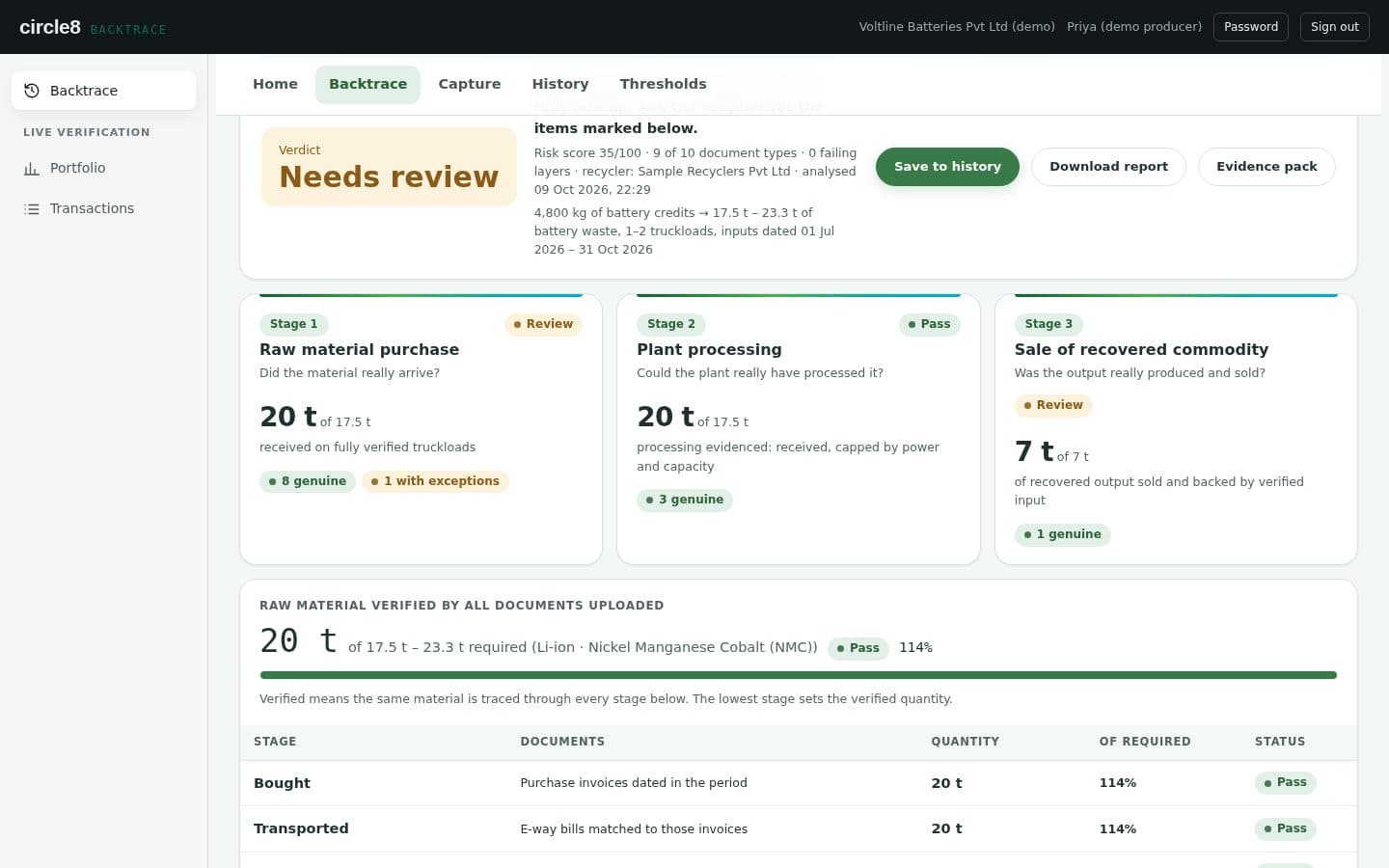This screenshot has width=1389, height=868.
Task: Download the report
Action: pyautogui.click(x=1108, y=166)
